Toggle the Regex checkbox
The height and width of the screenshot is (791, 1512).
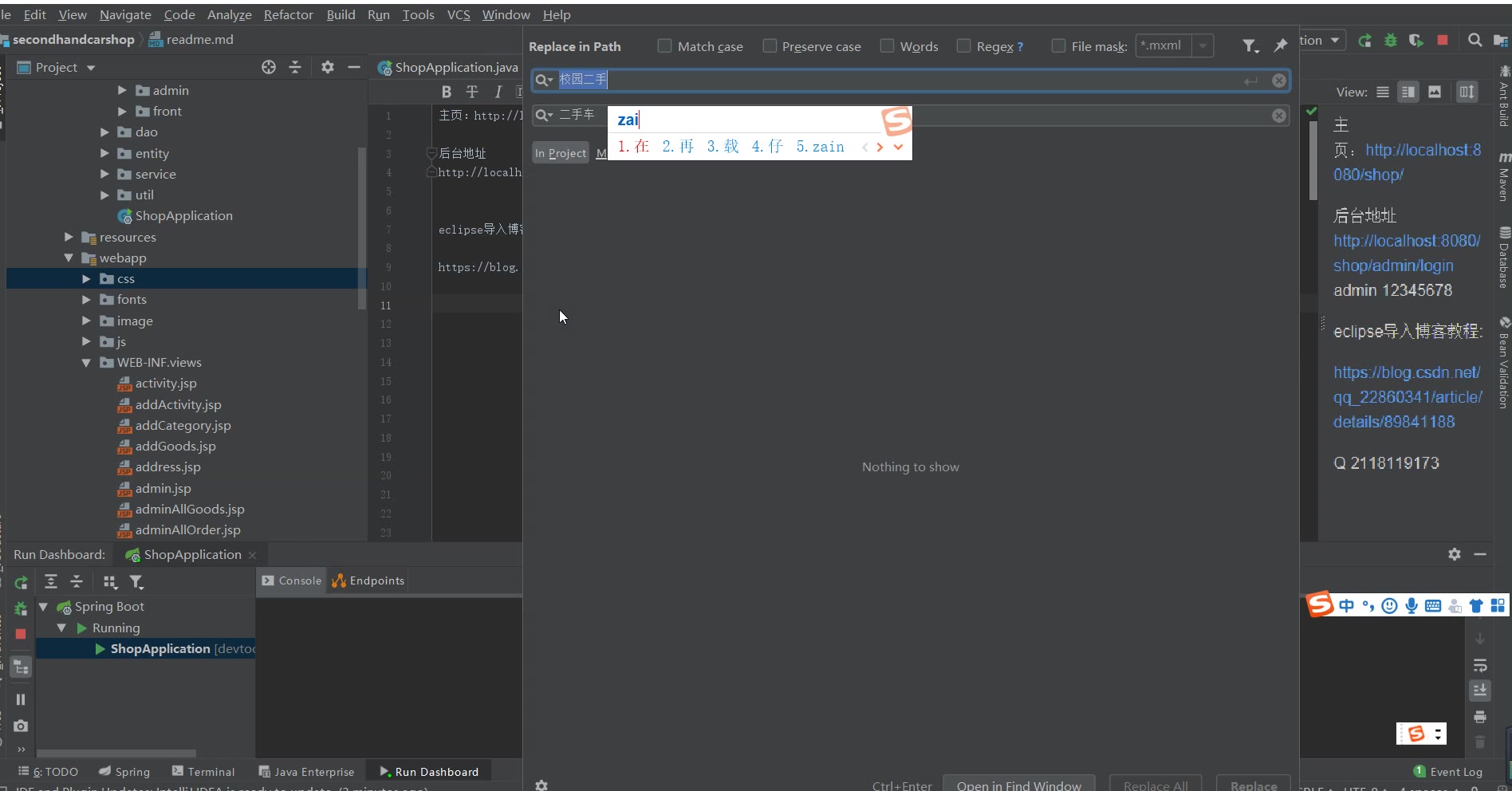click(x=963, y=46)
